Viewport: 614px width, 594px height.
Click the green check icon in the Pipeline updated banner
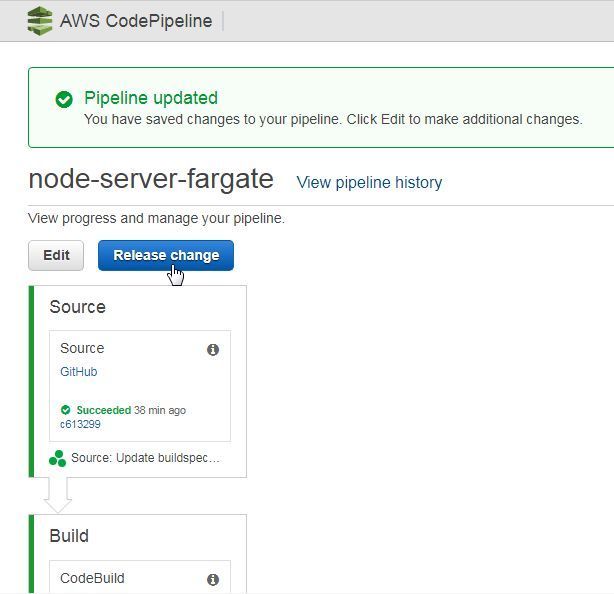(x=64, y=99)
